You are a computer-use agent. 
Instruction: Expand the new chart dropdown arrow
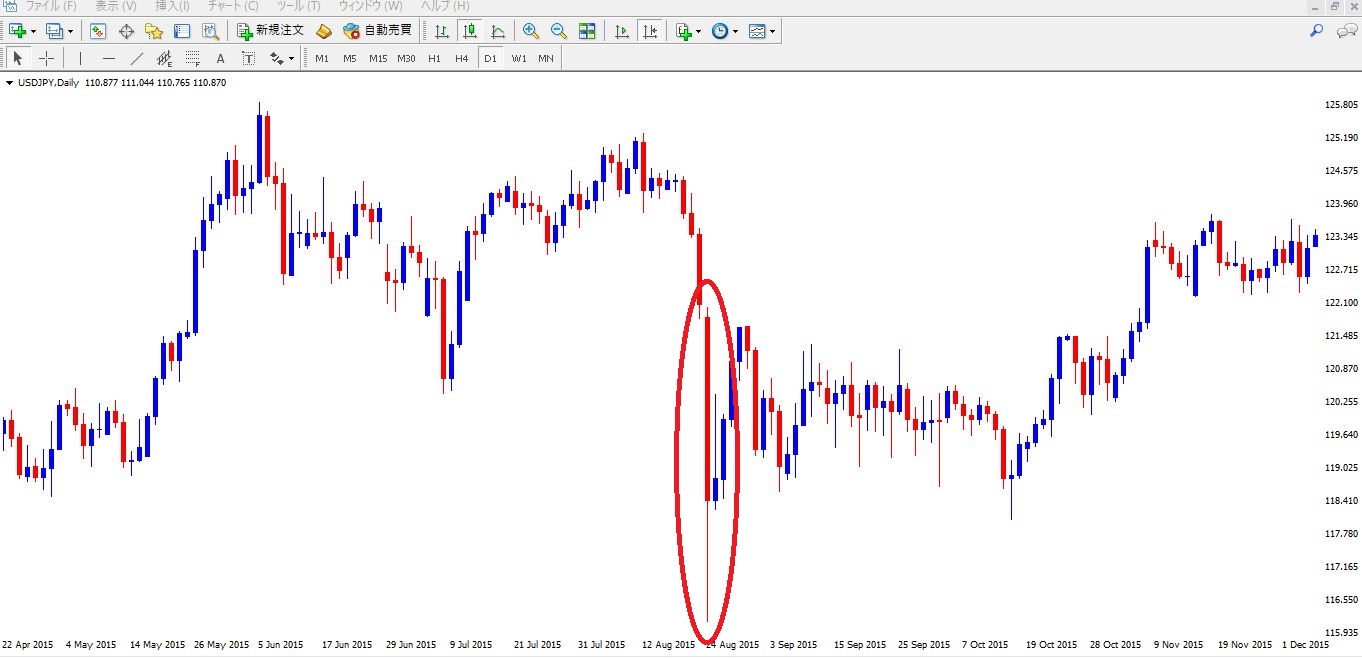click(33, 31)
